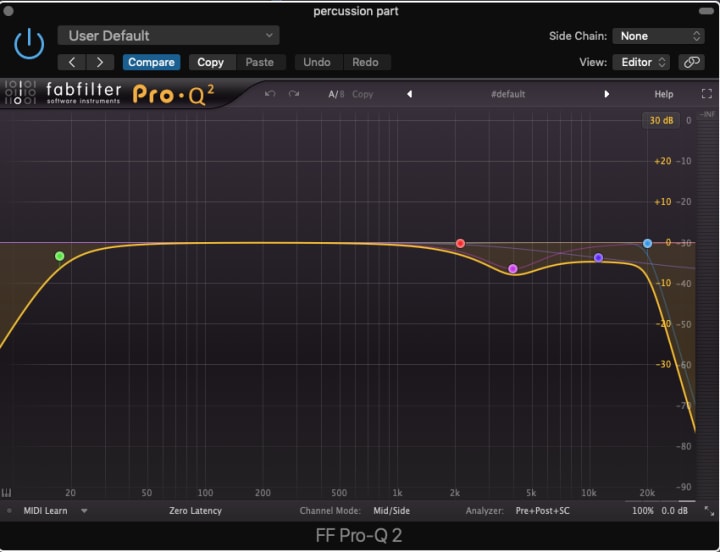Toggle the Compare button
The width and height of the screenshot is (720, 552).
click(151, 62)
